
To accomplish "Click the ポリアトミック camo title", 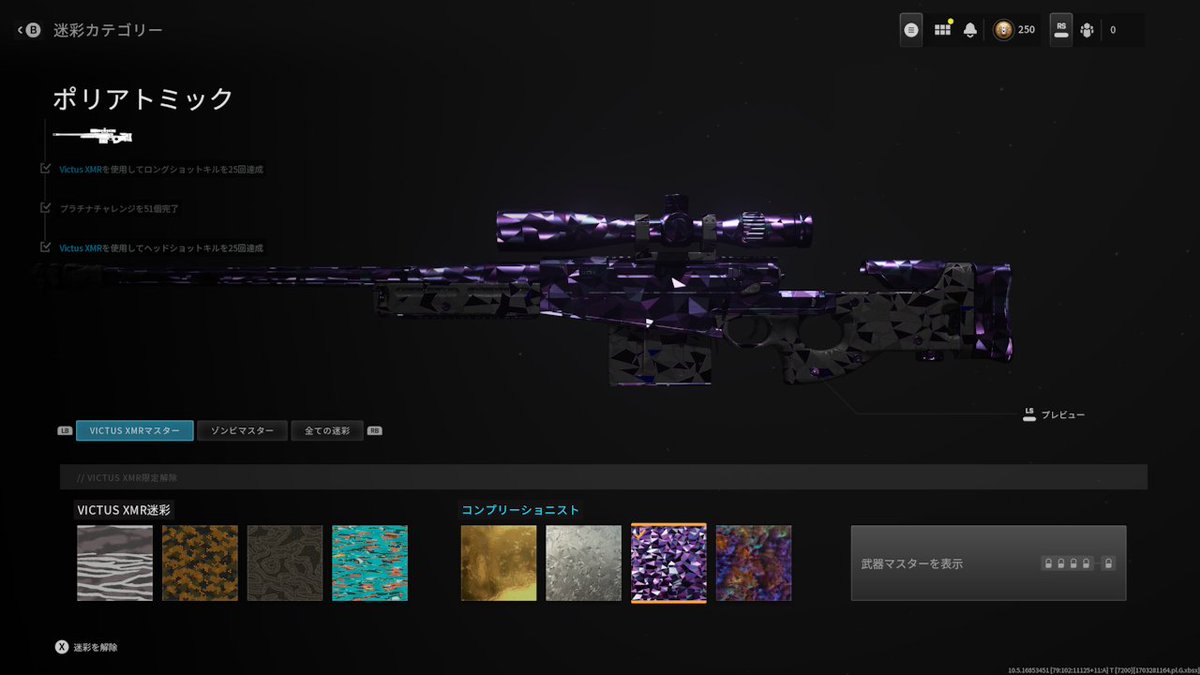I will tap(143, 98).
